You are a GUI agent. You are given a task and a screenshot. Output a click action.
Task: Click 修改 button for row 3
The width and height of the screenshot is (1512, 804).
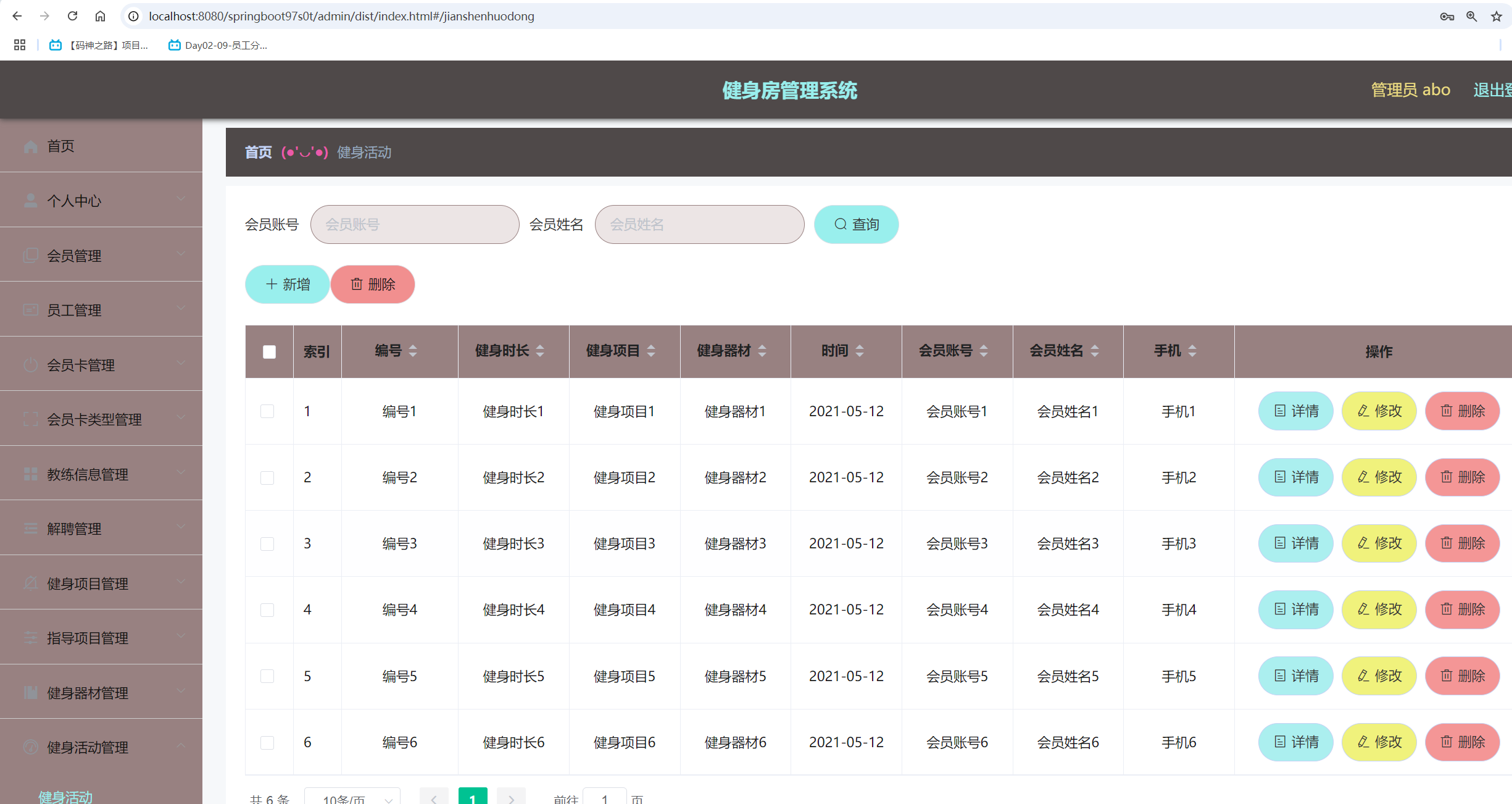[x=1379, y=543]
